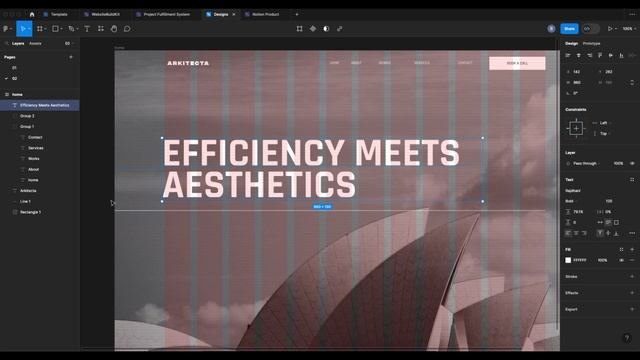This screenshot has height=360, width=640.
Task: Click the white fill color swatch
Action: pyautogui.click(x=568, y=260)
